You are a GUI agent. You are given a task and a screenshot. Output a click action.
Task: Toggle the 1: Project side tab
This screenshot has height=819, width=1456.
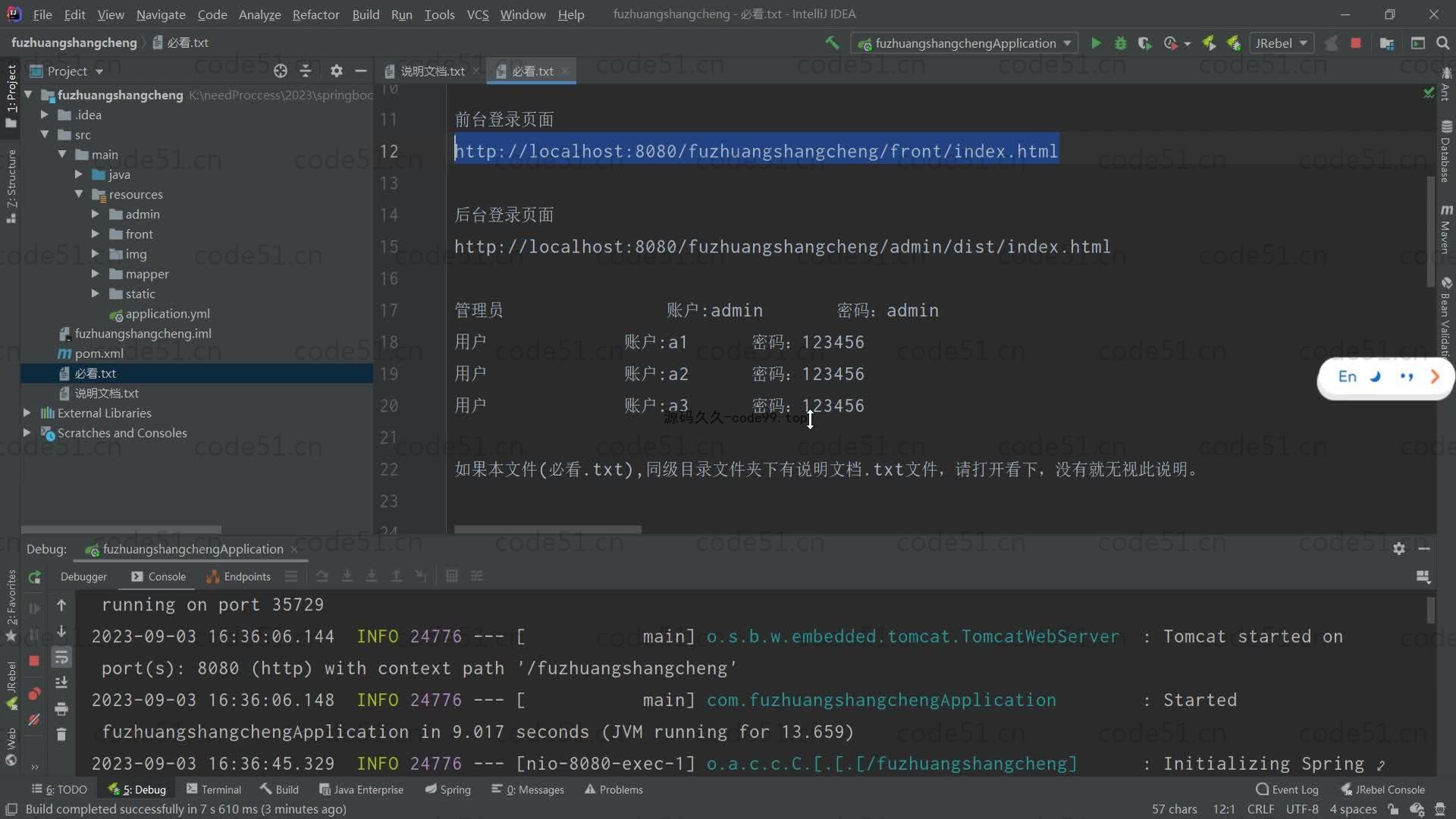click(x=11, y=96)
